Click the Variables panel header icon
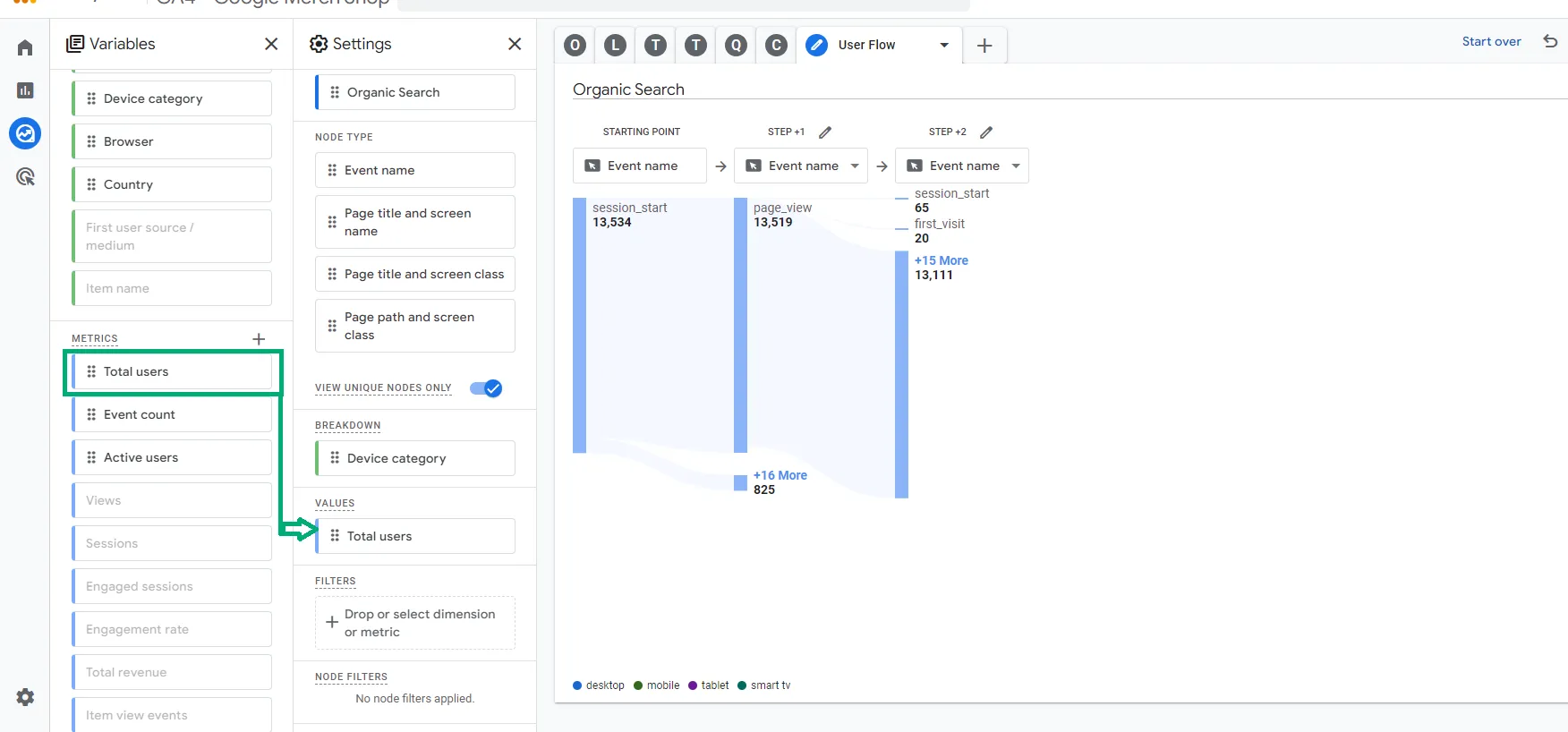The image size is (1568, 732). (x=76, y=44)
